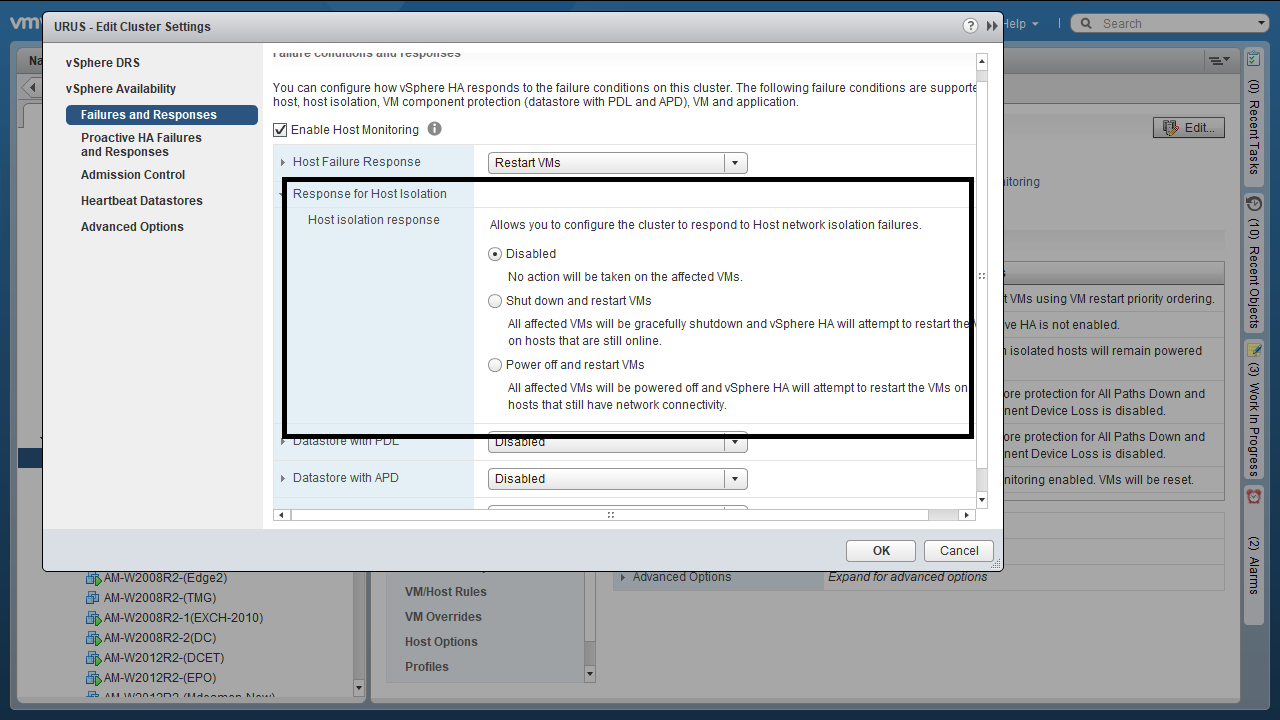Click into the Search field
Image resolution: width=1280 pixels, height=720 pixels.
pos(1170,24)
